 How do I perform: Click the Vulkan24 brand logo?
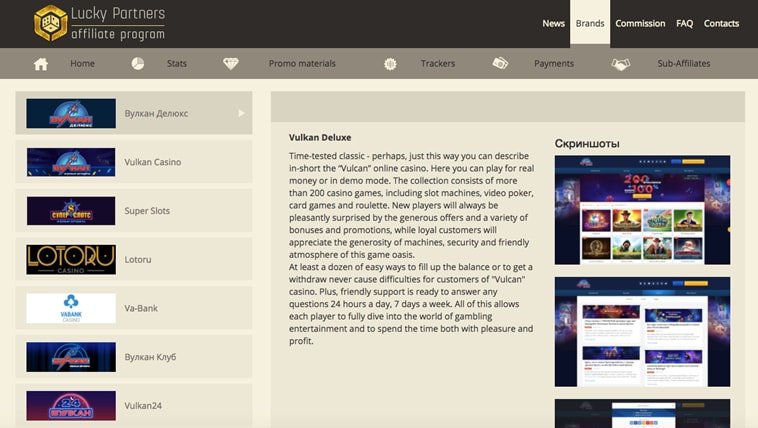[x=71, y=406]
